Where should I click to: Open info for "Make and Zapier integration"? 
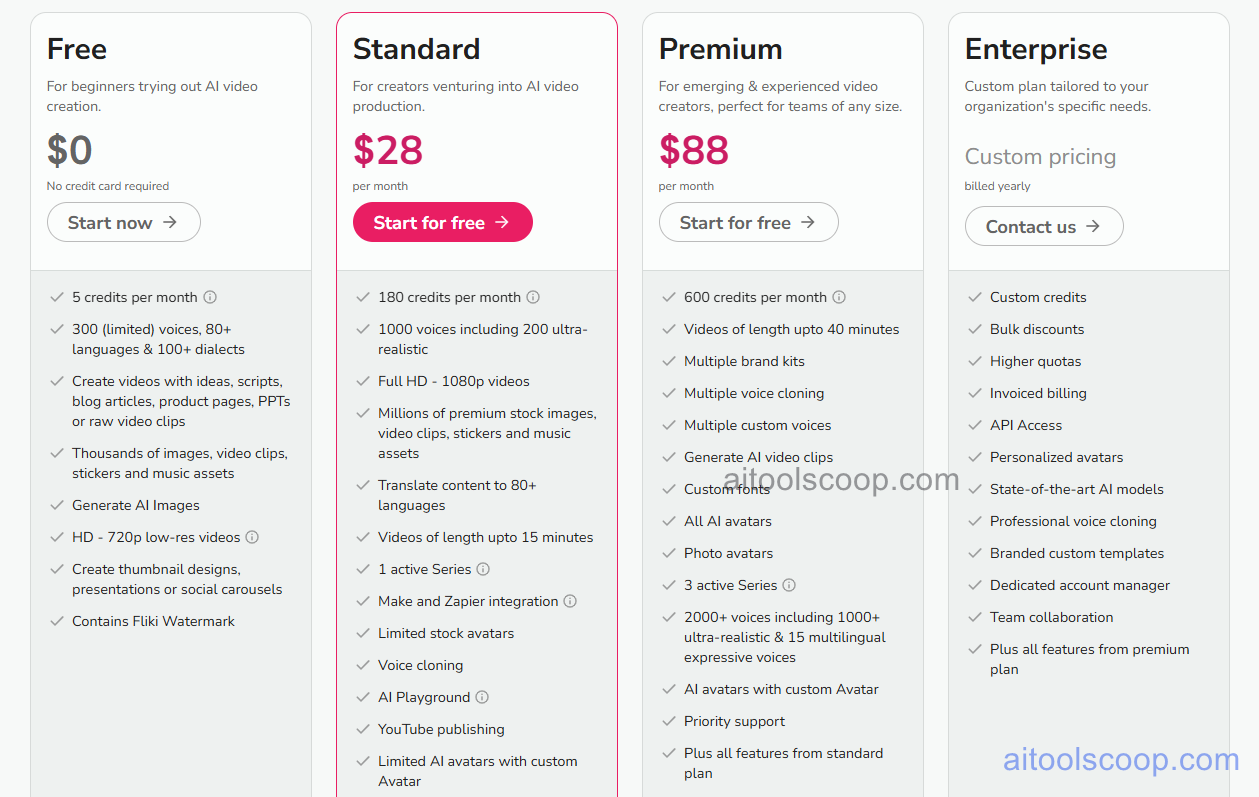point(569,601)
